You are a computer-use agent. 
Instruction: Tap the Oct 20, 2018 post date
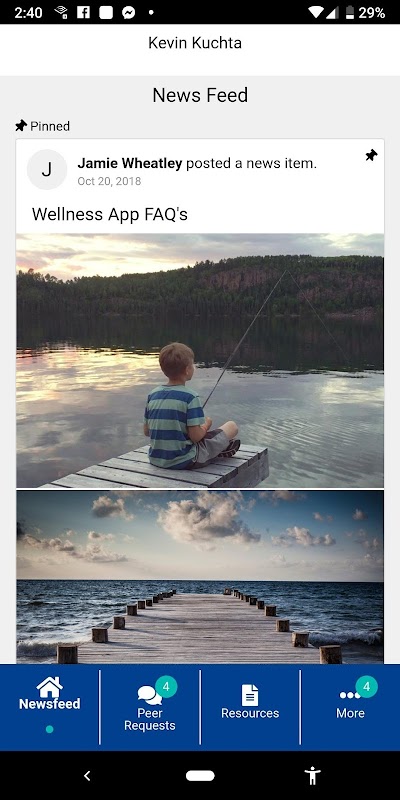[109, 181]
